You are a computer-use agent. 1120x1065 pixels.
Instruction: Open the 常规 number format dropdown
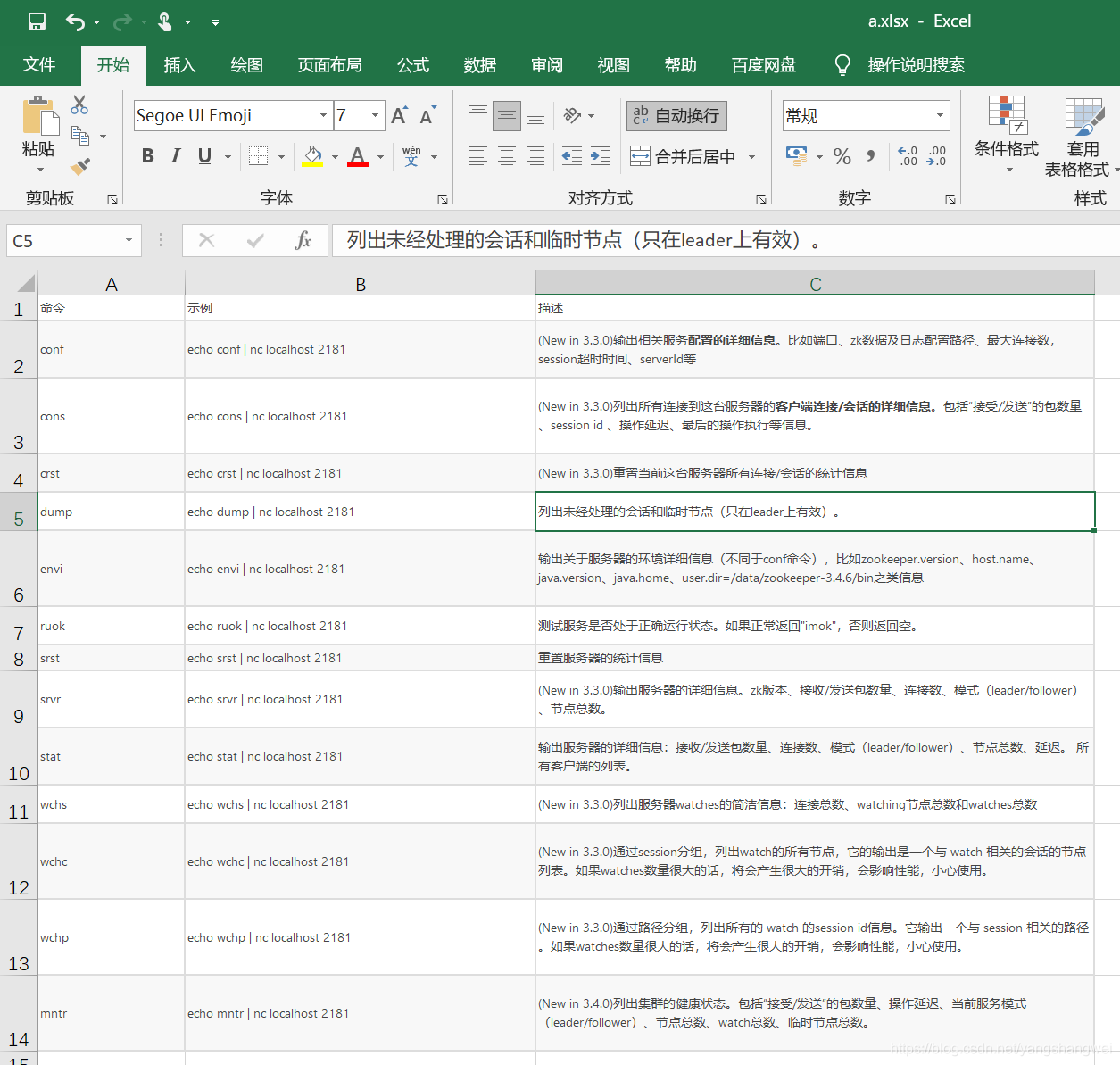coord(940,115)
